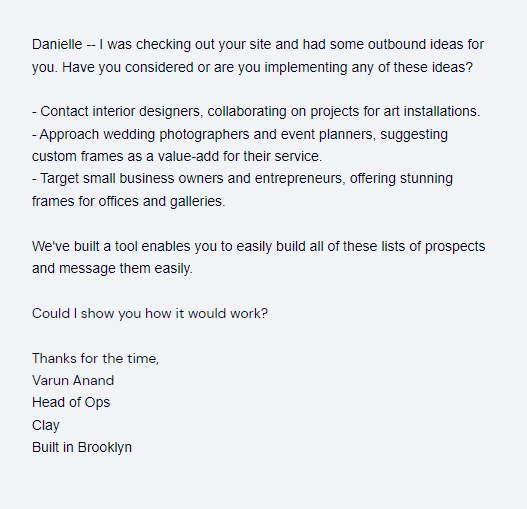Click the custom frames as a value-add line

177,156
